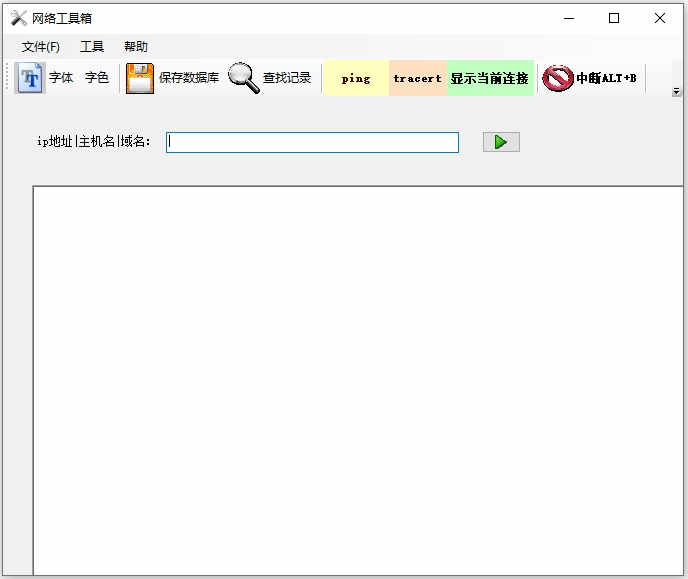Viewport: 688px width, 579px height.
Task: Click the 查找记录 label text
Action: (x=287, y=78)
